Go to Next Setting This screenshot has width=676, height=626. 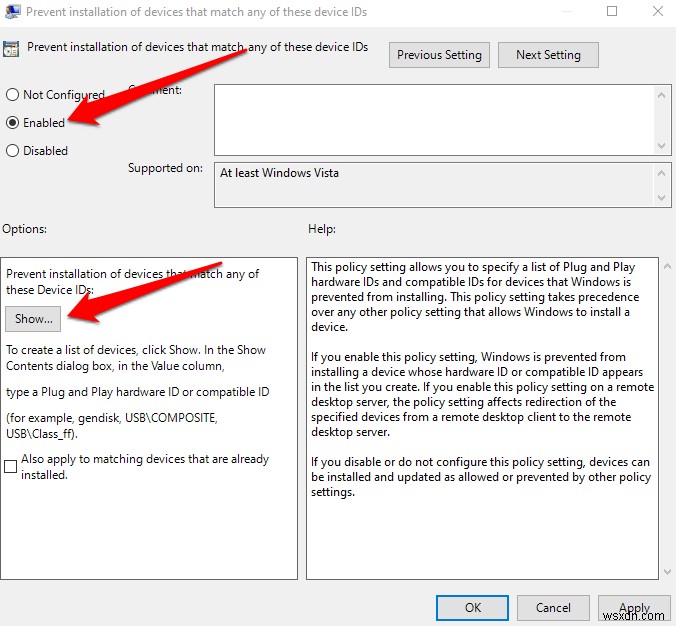[x=548, y=55]
